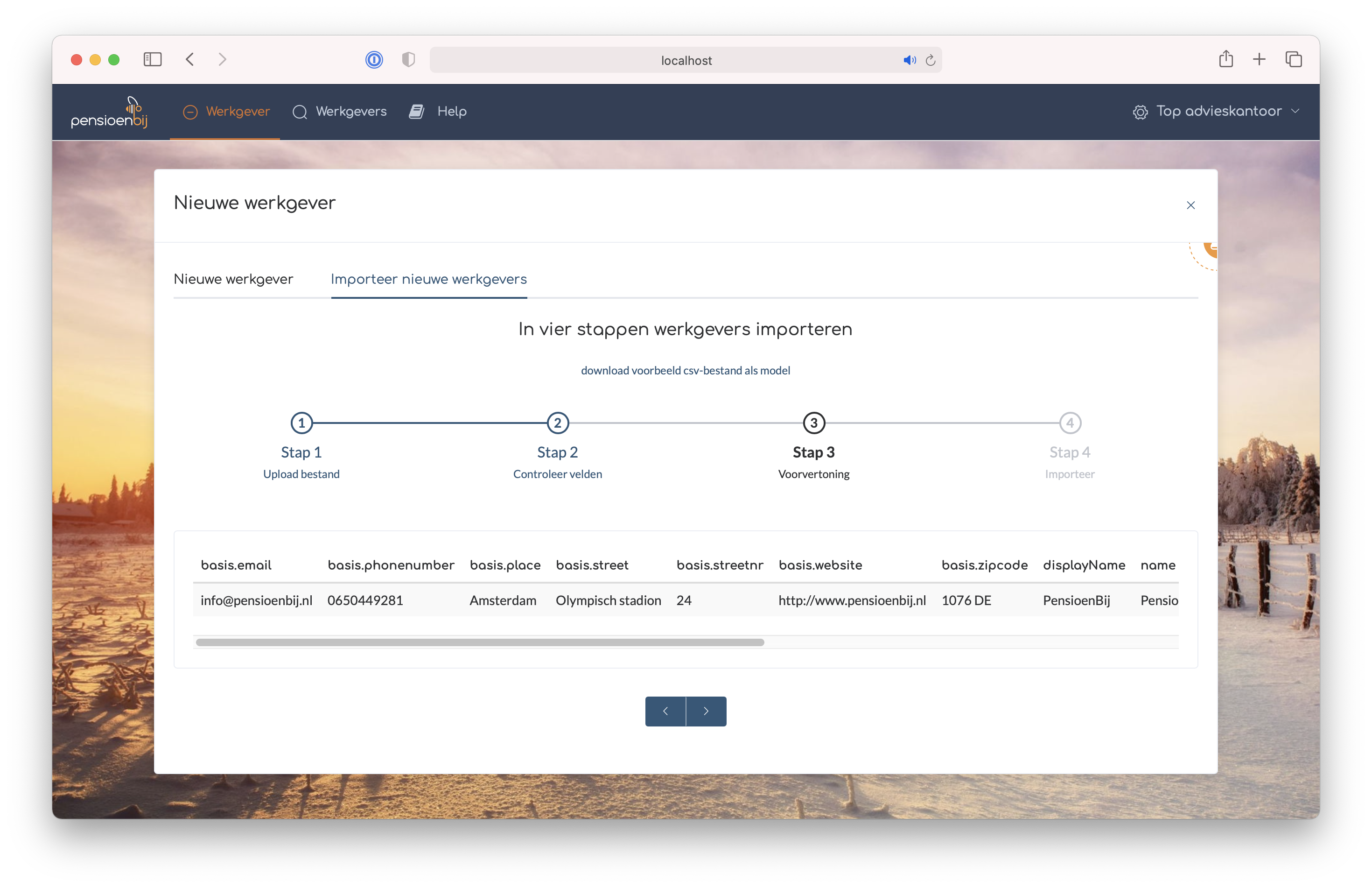1372x888 pixels.
Task: Open the Werkgevers search menu item
Action: point(339,111)
